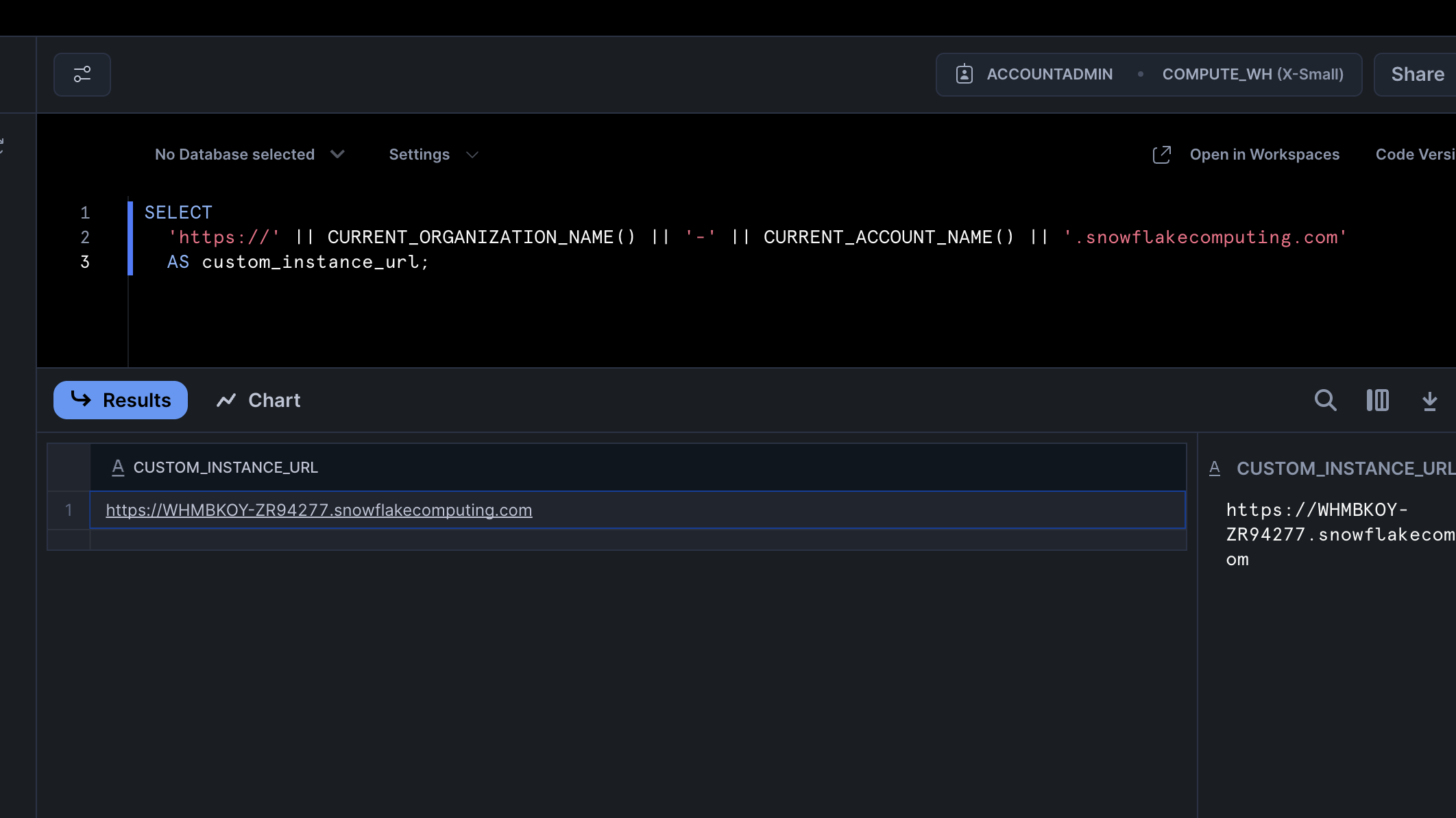Open COMPUTE_WH warehouse selector
The image size is (1456, 818).
(1252, 74)
